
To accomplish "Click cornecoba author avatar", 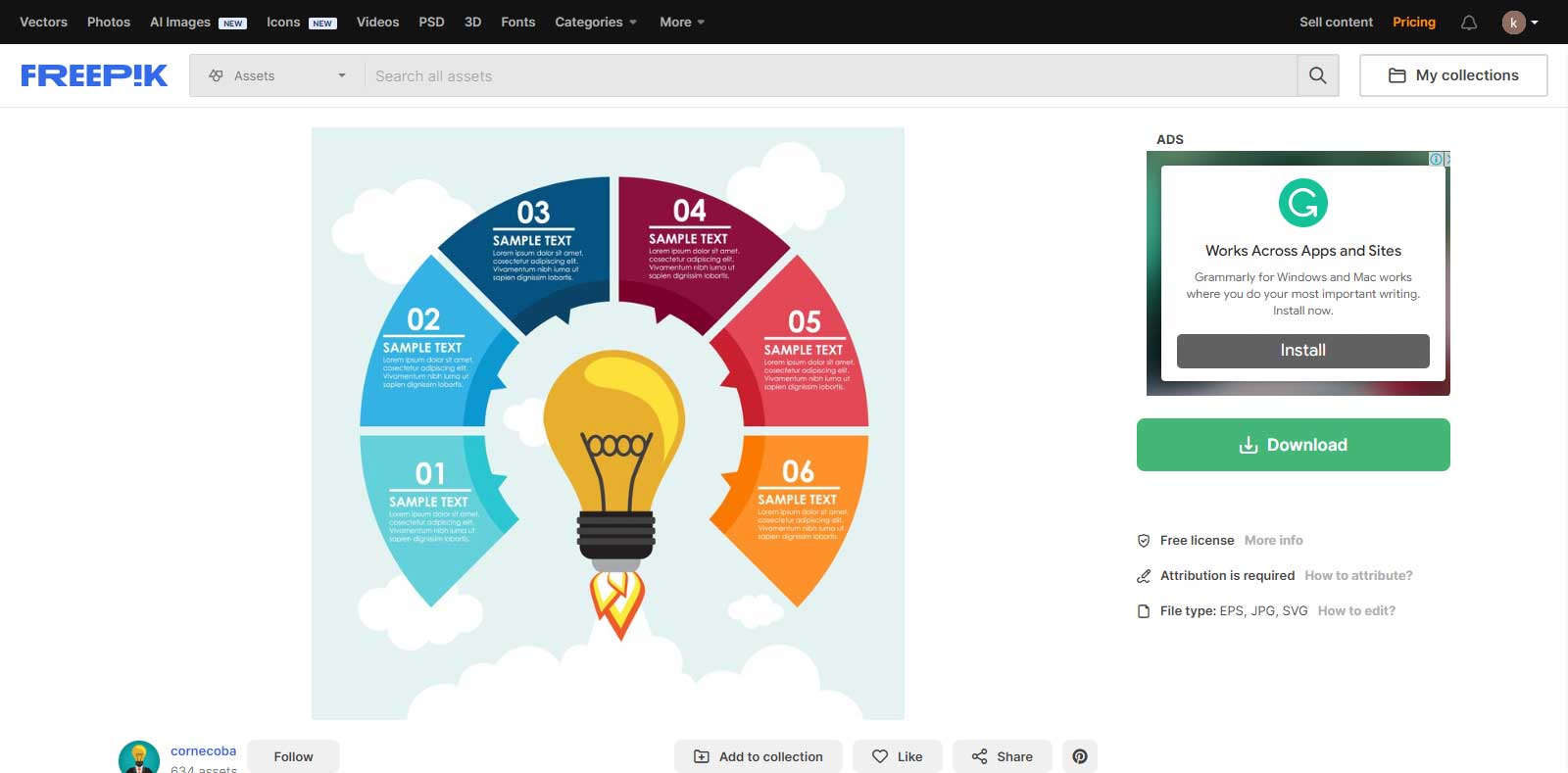I will coord(139,758).
